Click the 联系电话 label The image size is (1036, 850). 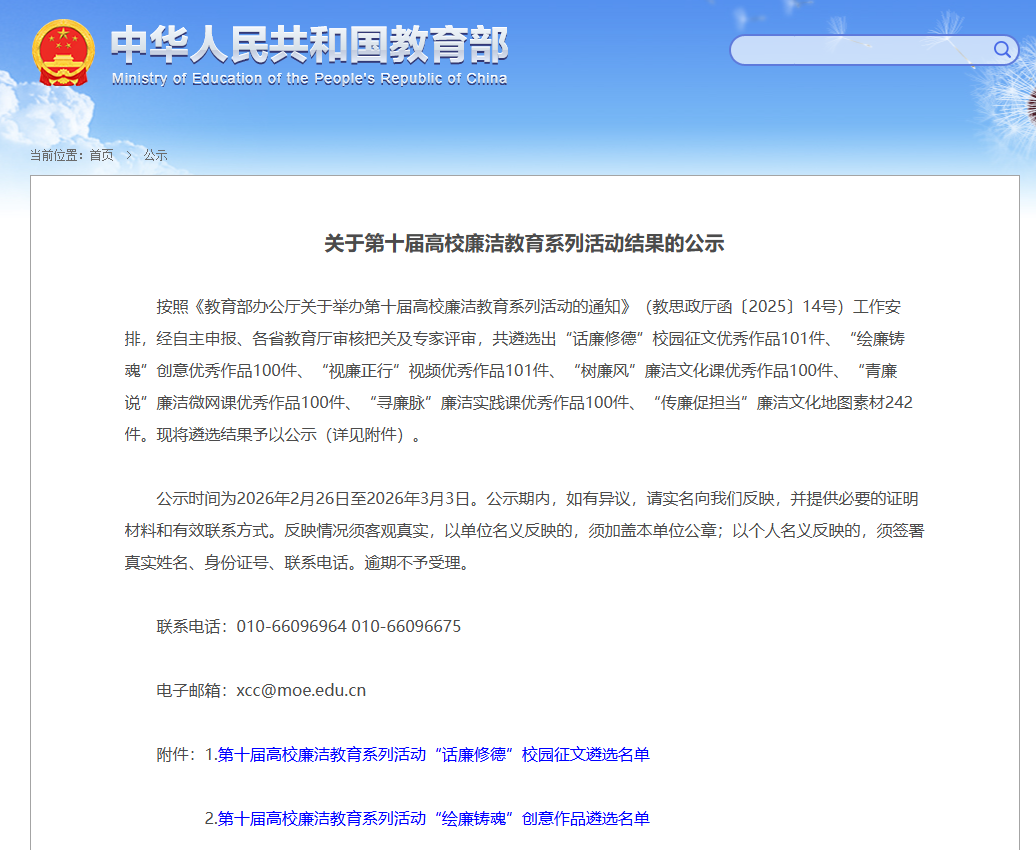[192, 626]
